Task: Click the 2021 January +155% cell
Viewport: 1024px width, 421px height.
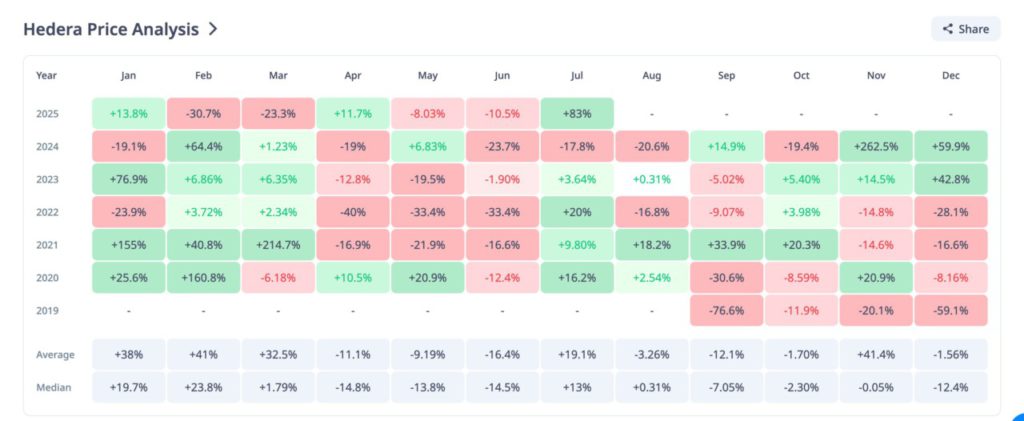Action: pos(128,244)
